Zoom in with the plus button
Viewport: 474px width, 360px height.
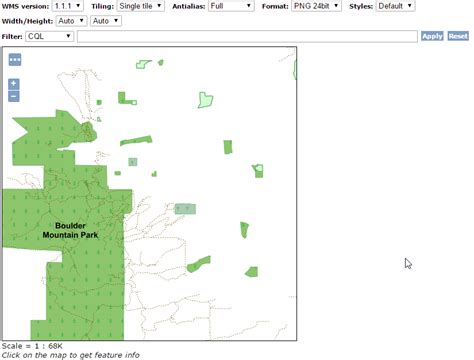point(14,84)
